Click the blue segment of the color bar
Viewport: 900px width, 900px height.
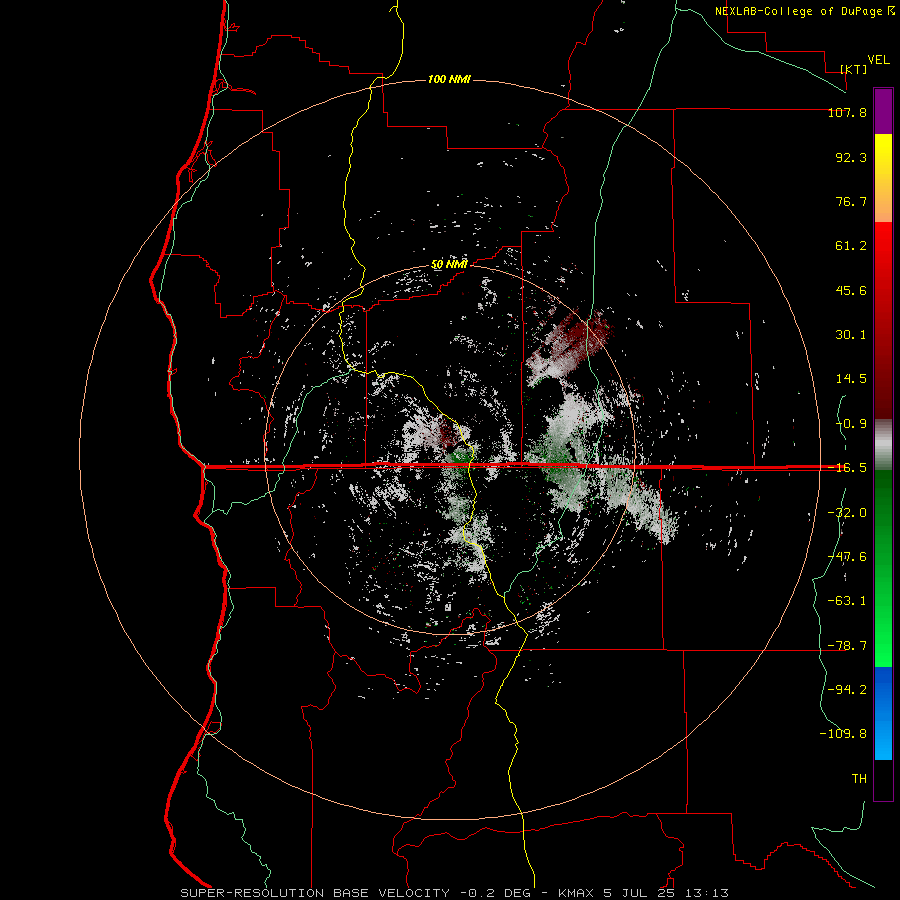pyautogui.click(x=883, y=713)
